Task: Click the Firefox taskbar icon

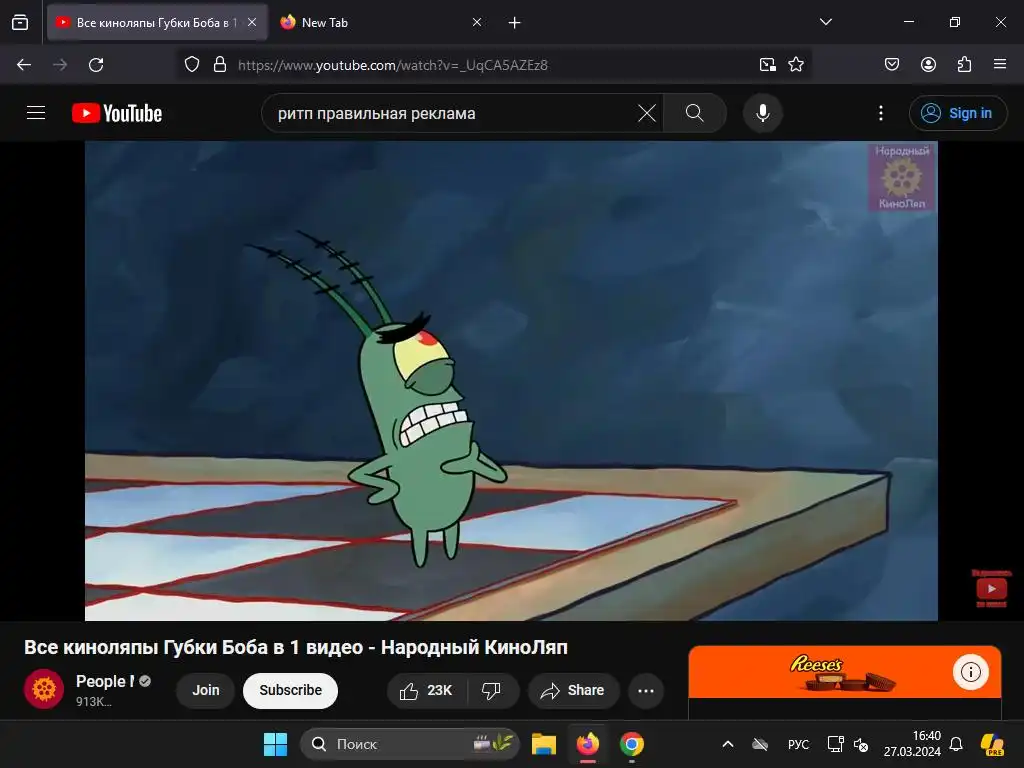Action: (588, 744)
